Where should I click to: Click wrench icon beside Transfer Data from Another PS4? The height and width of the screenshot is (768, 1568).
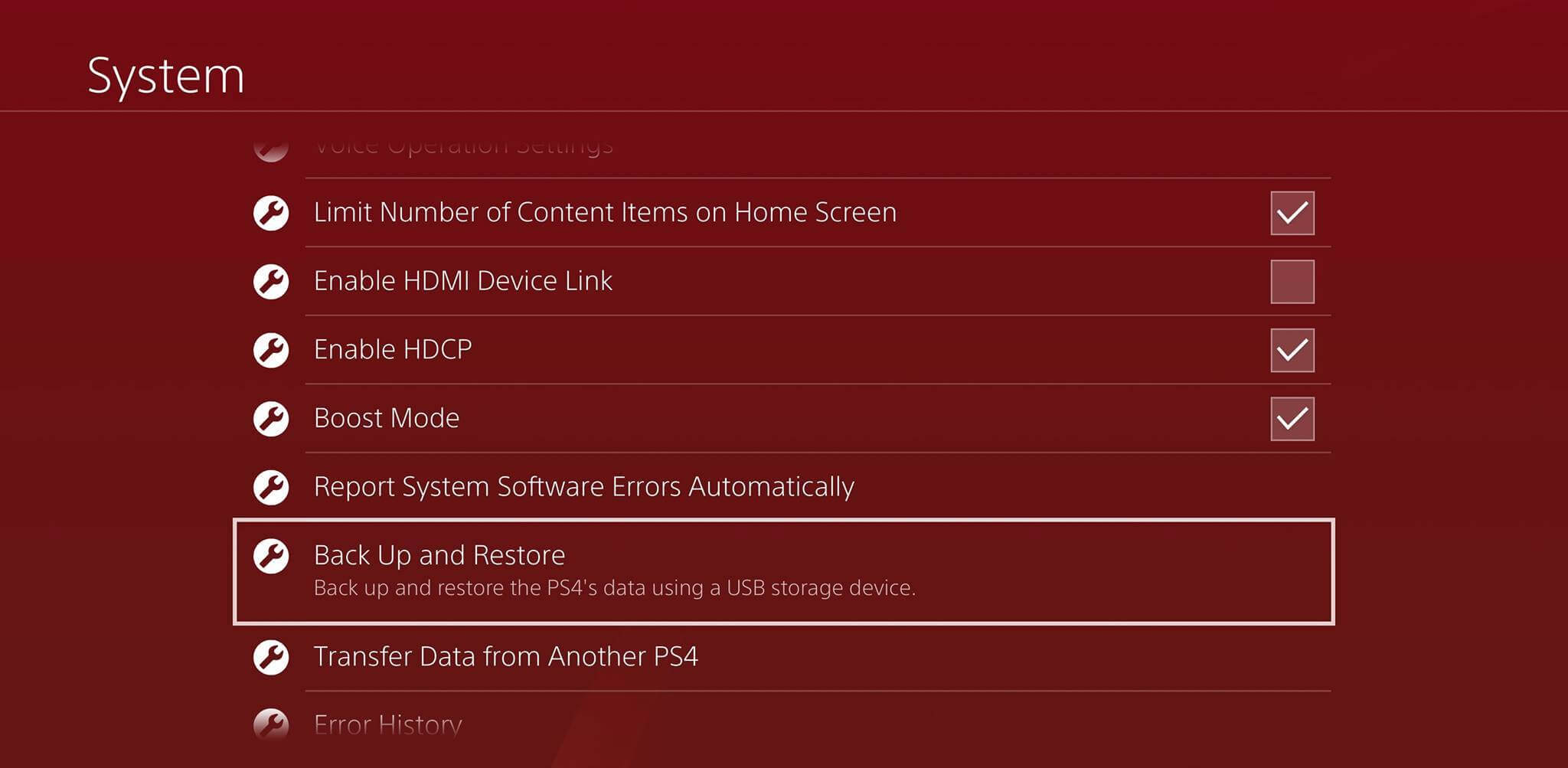pyautogui.click(x=271, y=657)
